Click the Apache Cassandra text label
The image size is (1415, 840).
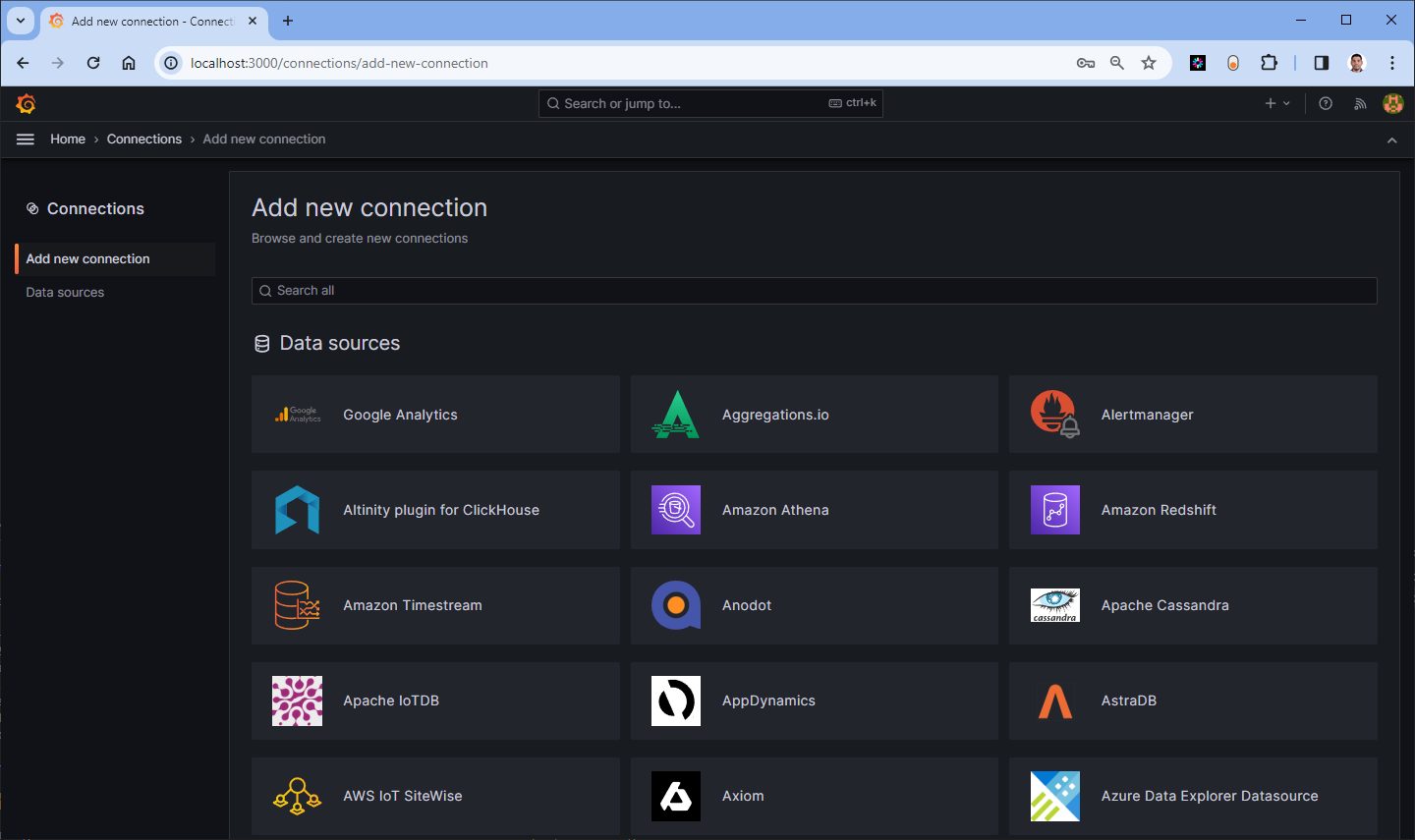coord(1165,605)
